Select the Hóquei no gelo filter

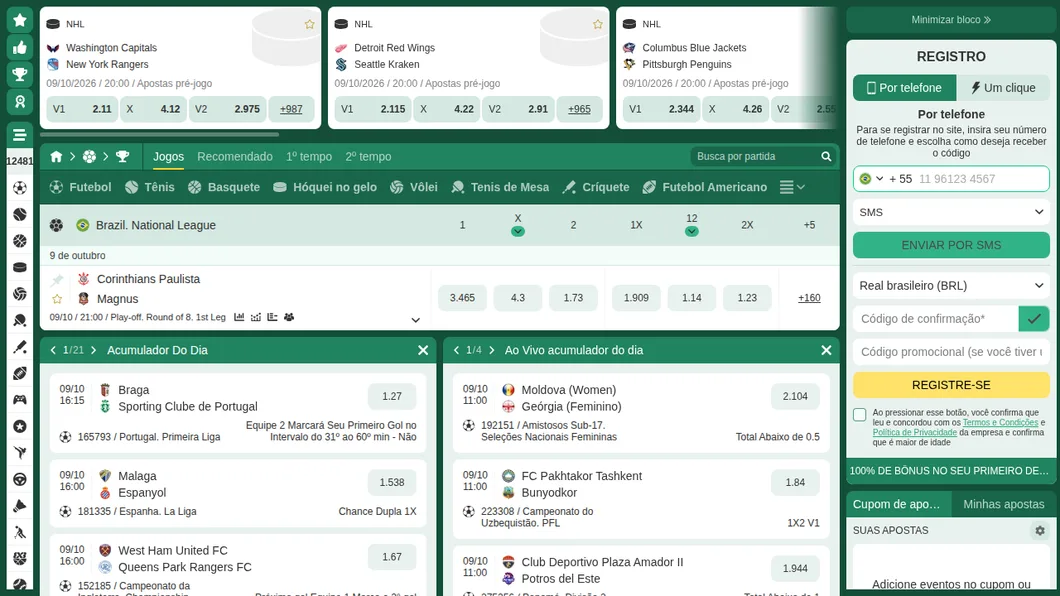[325, 187]
